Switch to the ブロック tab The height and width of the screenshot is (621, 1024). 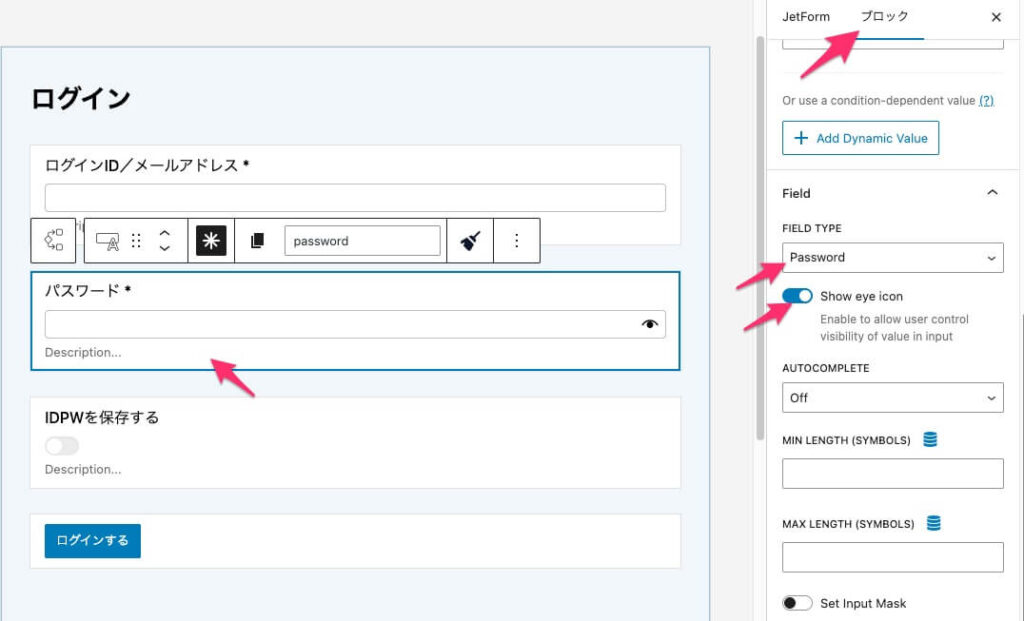click(885, 17)
